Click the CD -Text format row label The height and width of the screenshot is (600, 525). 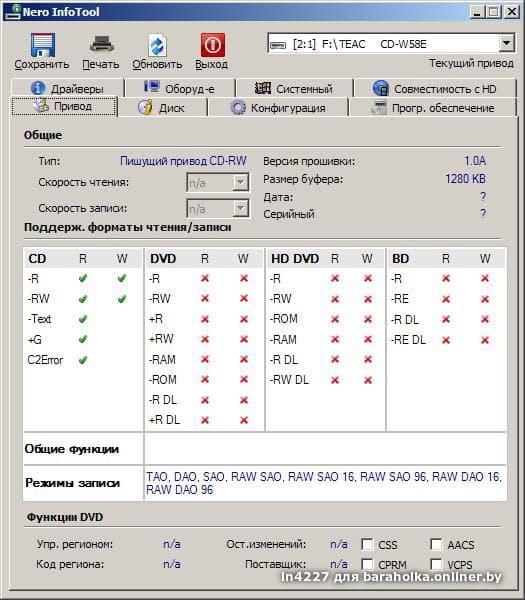point(39,319)
